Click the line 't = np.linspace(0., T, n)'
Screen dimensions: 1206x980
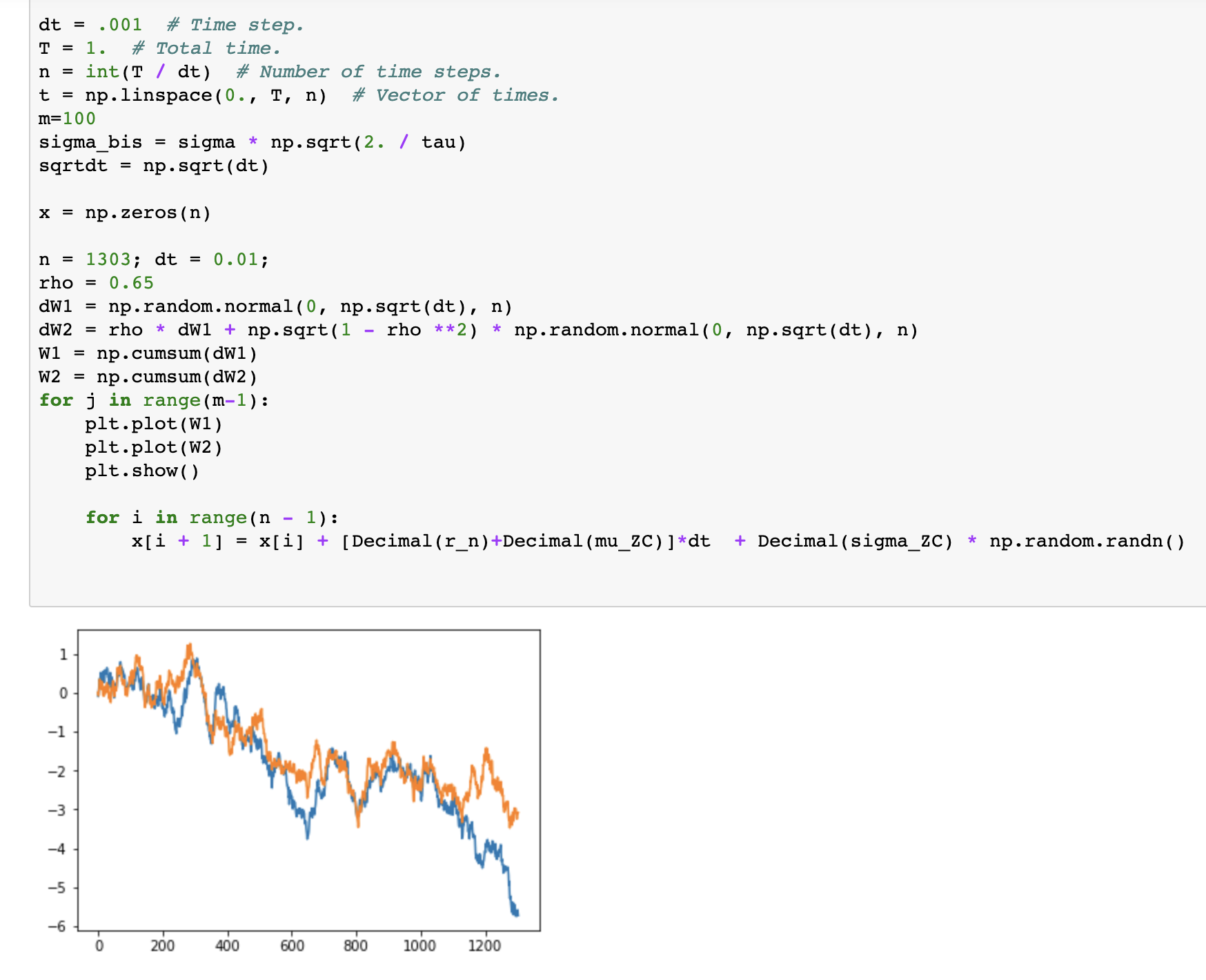299,95
